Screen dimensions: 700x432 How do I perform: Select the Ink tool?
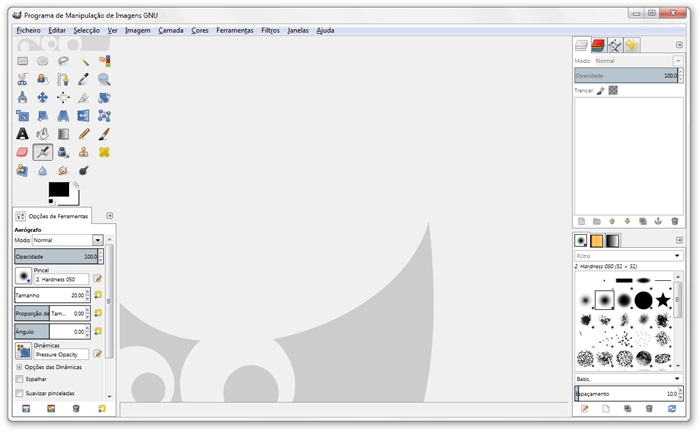(x=63, y=152)
